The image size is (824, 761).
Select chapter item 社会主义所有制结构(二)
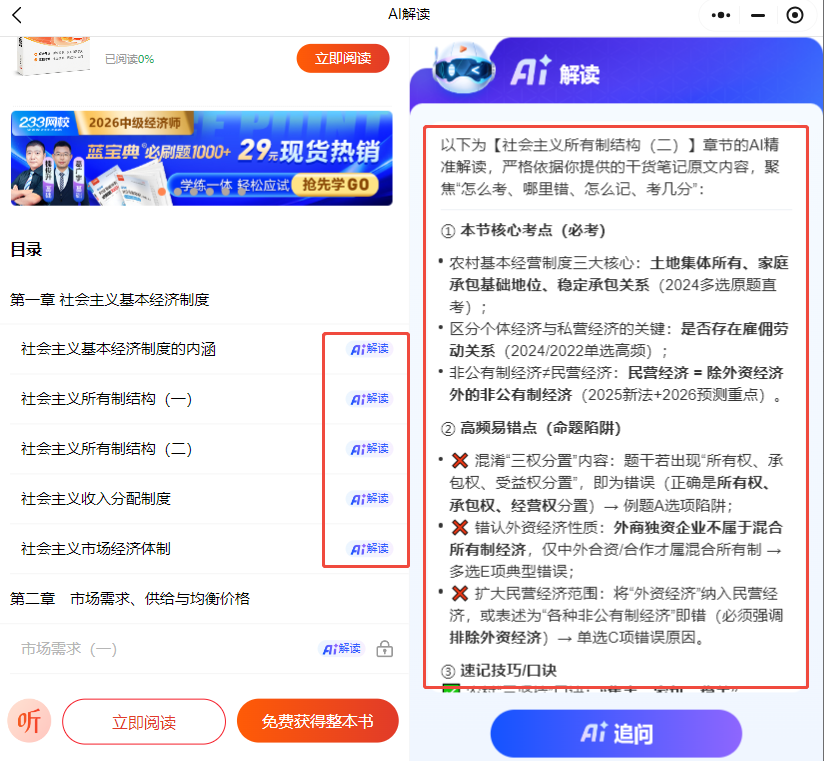point(107,449)
